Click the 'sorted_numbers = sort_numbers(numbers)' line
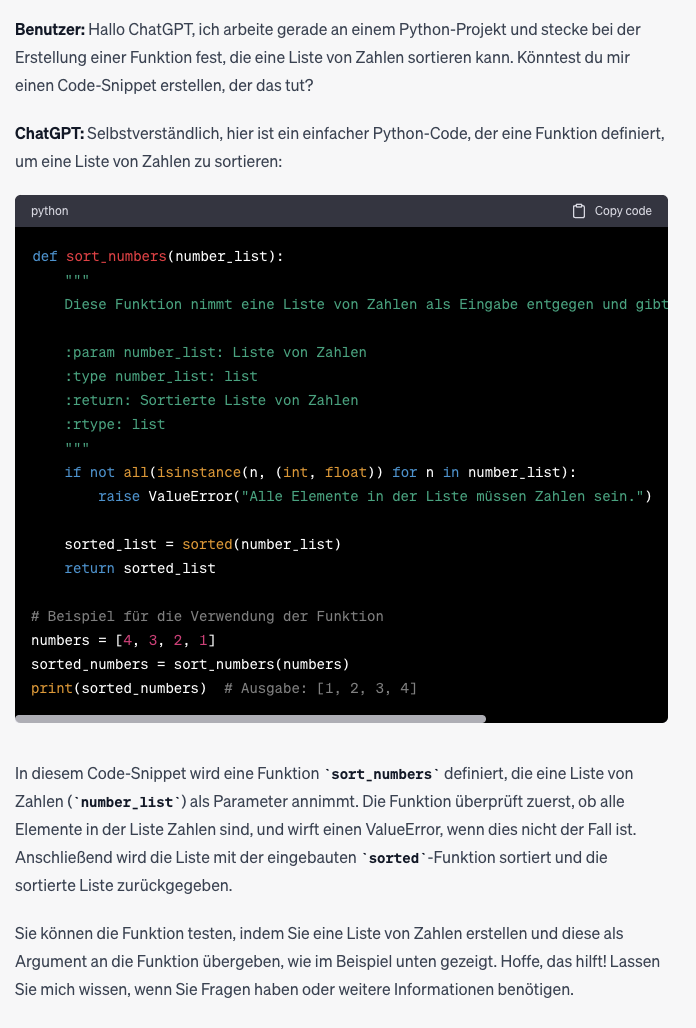Viewport: 696px width, 1028px height. 190,664
